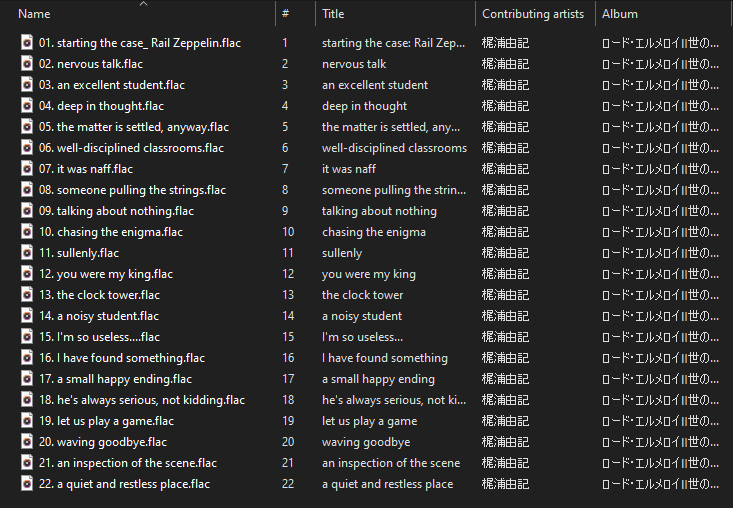Viewport: 733px width, 508px height.
Task: Select the file icon next to it was naff
Action: pos(27,169)
